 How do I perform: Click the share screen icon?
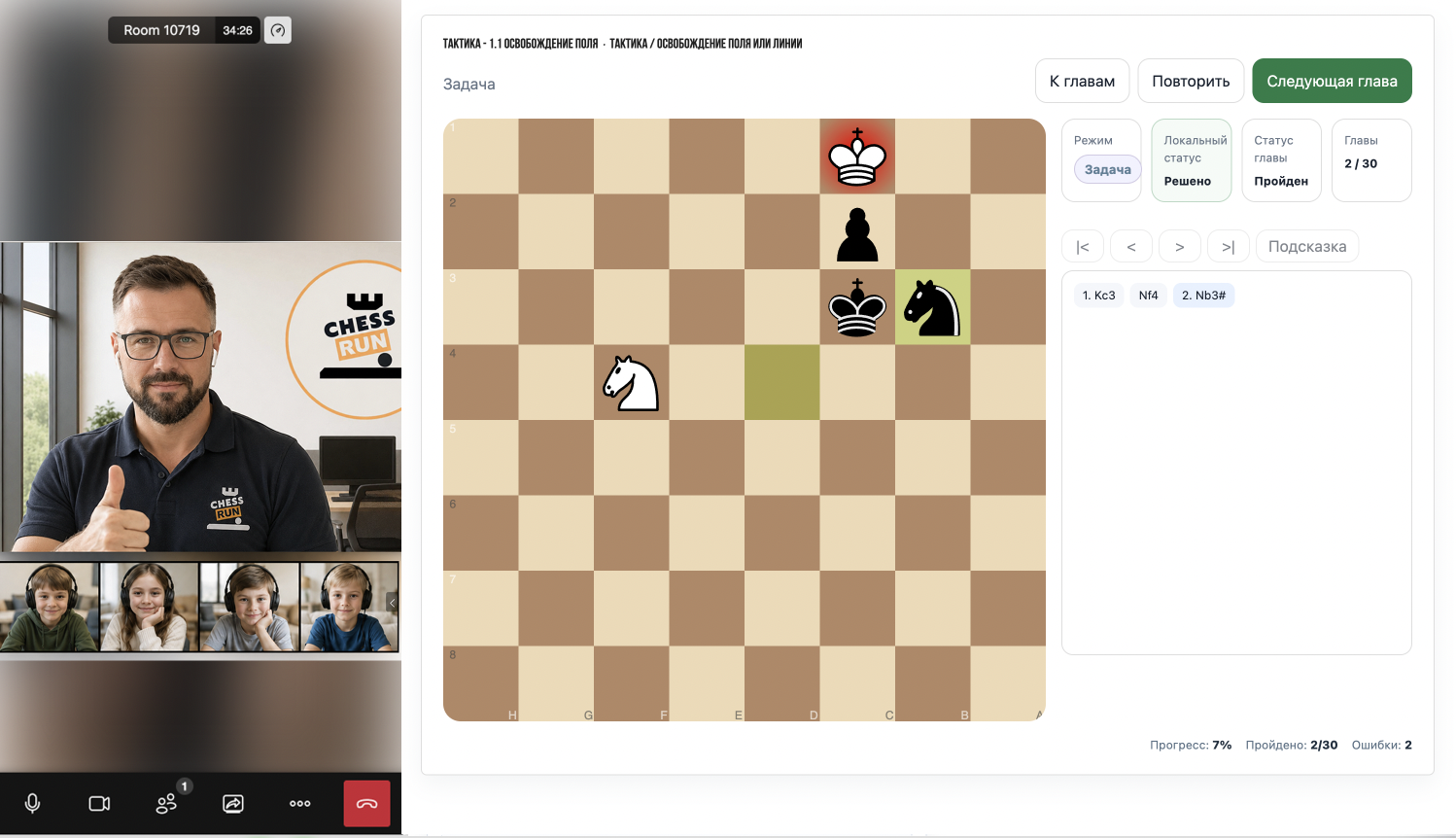click(x=233, y=803)
